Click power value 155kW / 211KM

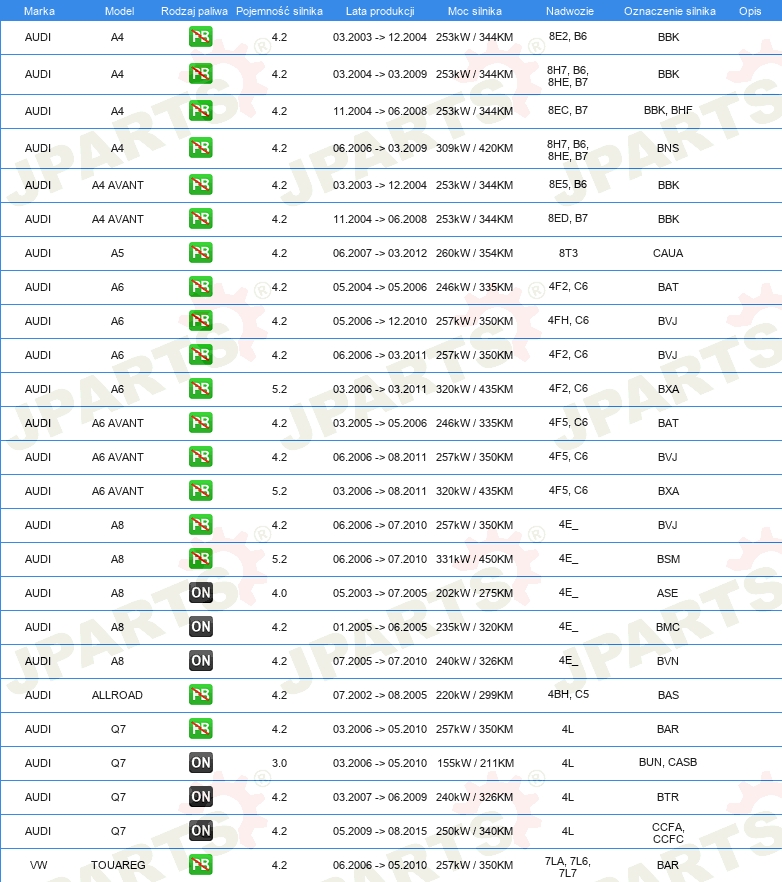point(475,763)
